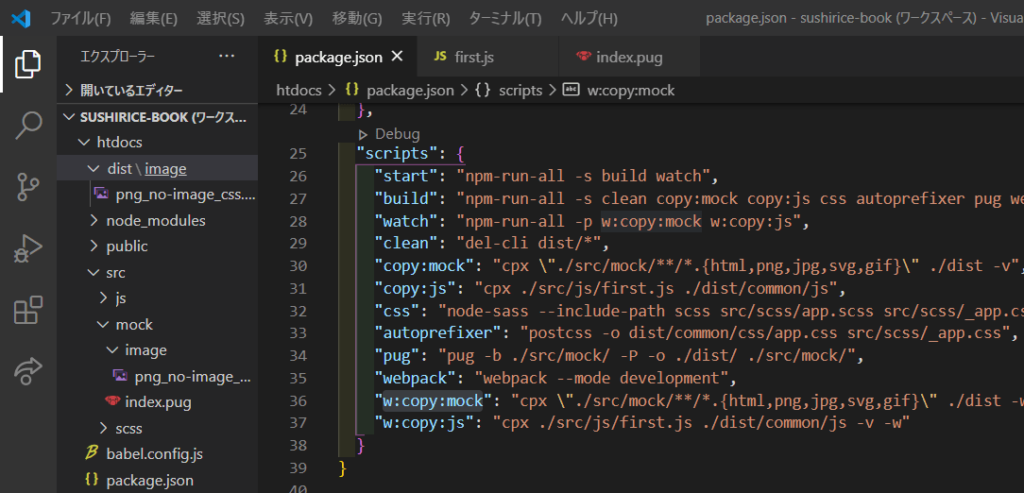Select the package.json editor tab

(338, 57)
